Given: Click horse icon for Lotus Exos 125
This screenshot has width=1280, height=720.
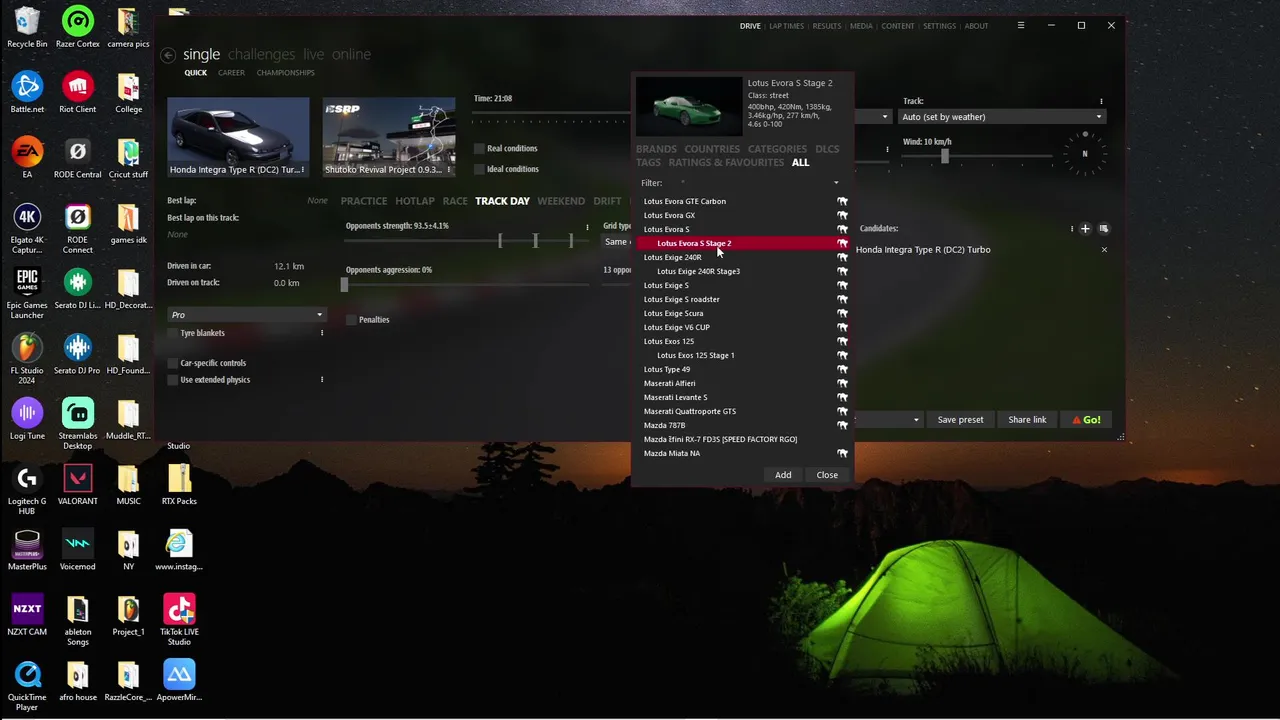Looking at the screenshot, I should [x=842, y=341].
